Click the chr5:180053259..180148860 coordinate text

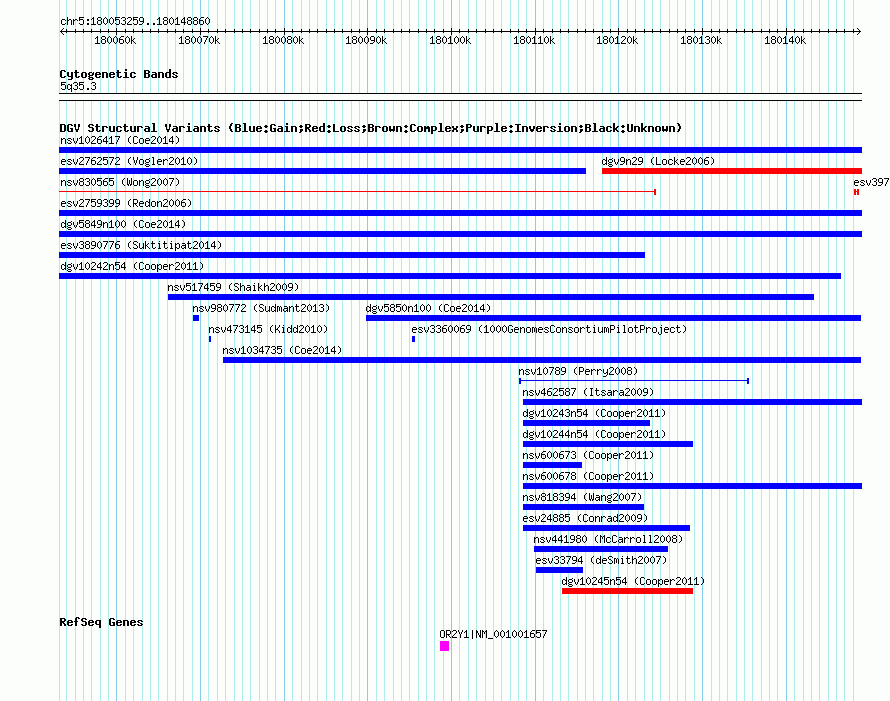click(x=135, y=21)
